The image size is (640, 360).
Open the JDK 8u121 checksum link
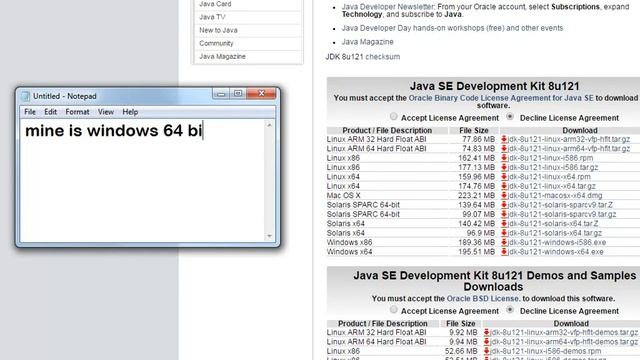click(382, 57)
